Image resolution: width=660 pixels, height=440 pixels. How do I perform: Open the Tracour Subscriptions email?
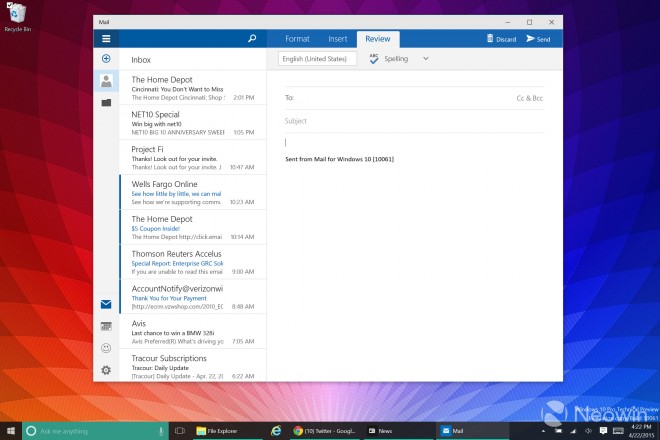(x=193, y=366)
